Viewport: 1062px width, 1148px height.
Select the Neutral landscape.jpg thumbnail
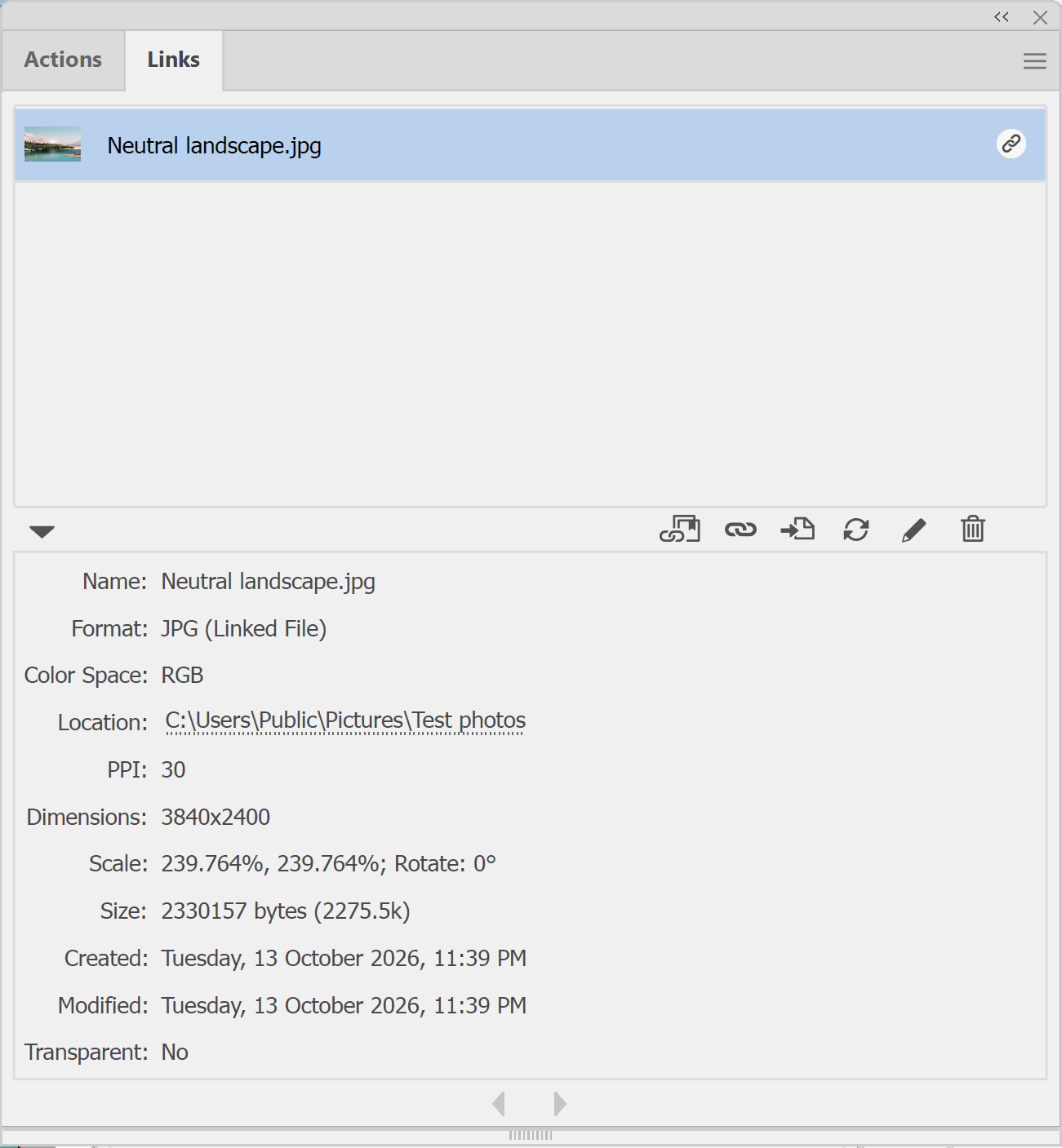(52, 144)
